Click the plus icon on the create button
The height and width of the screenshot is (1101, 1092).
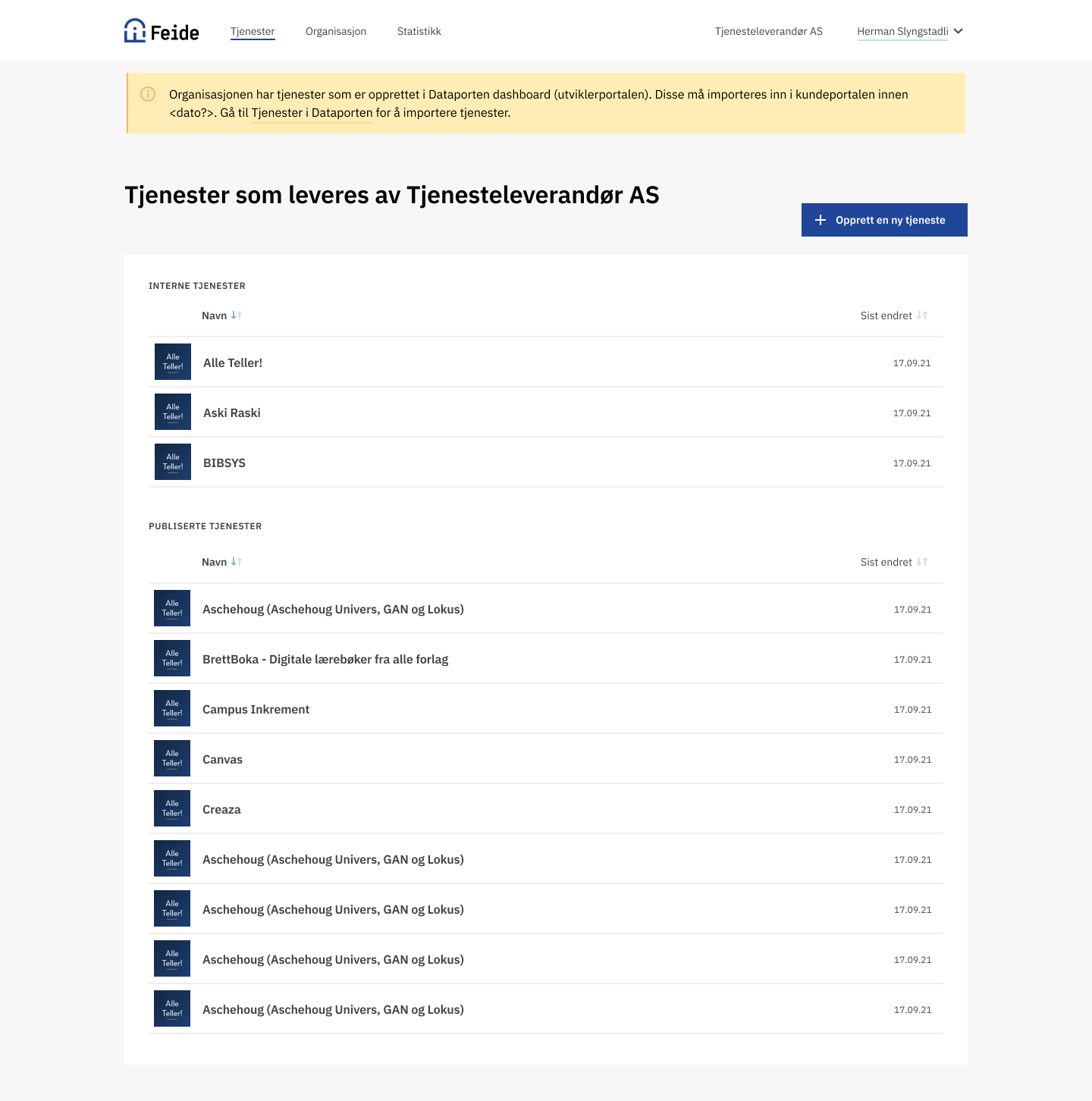click(x=821, y=220)
